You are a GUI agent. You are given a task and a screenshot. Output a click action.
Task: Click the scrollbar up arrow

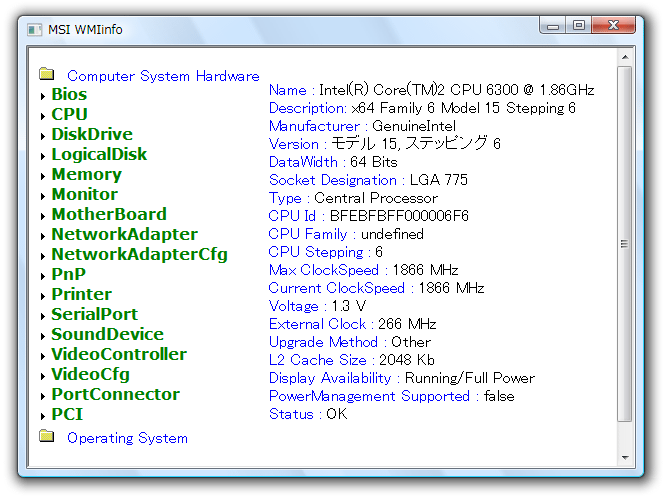coord(625,56)
